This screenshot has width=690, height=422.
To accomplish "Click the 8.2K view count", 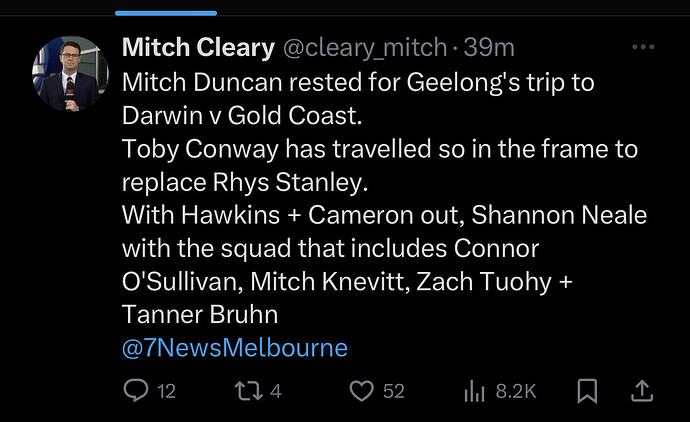I will pos(516,391).
